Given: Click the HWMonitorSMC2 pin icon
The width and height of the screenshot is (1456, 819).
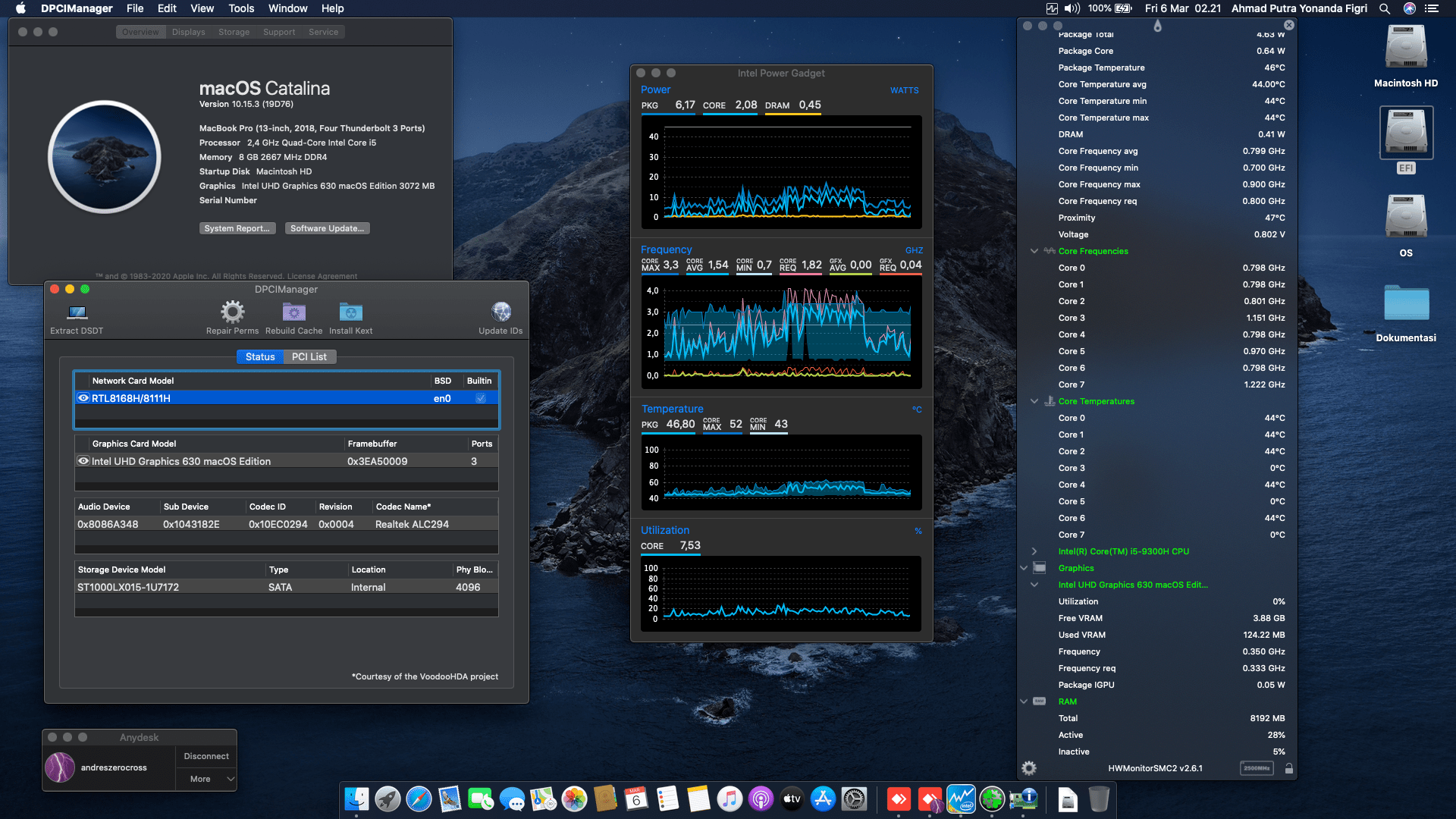Looking at the screenshot, I should tap(1157, 26).
